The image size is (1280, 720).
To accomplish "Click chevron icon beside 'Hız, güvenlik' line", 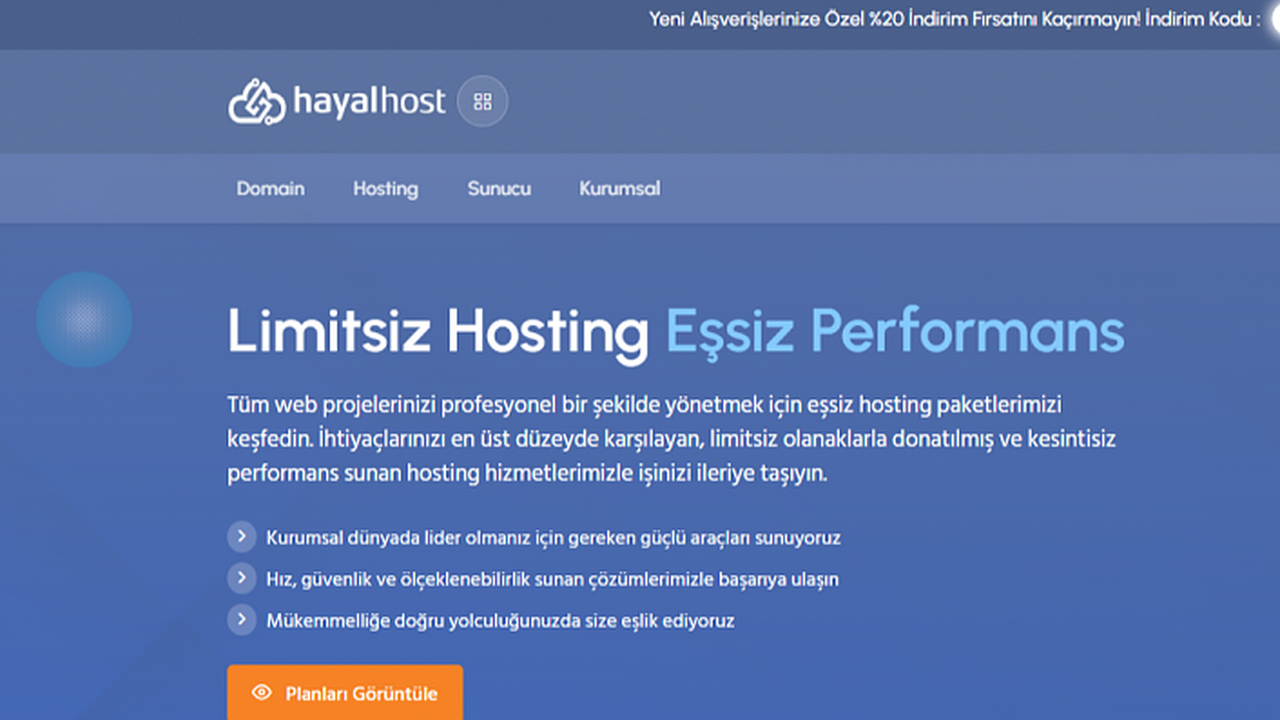I will click(241, 578).
